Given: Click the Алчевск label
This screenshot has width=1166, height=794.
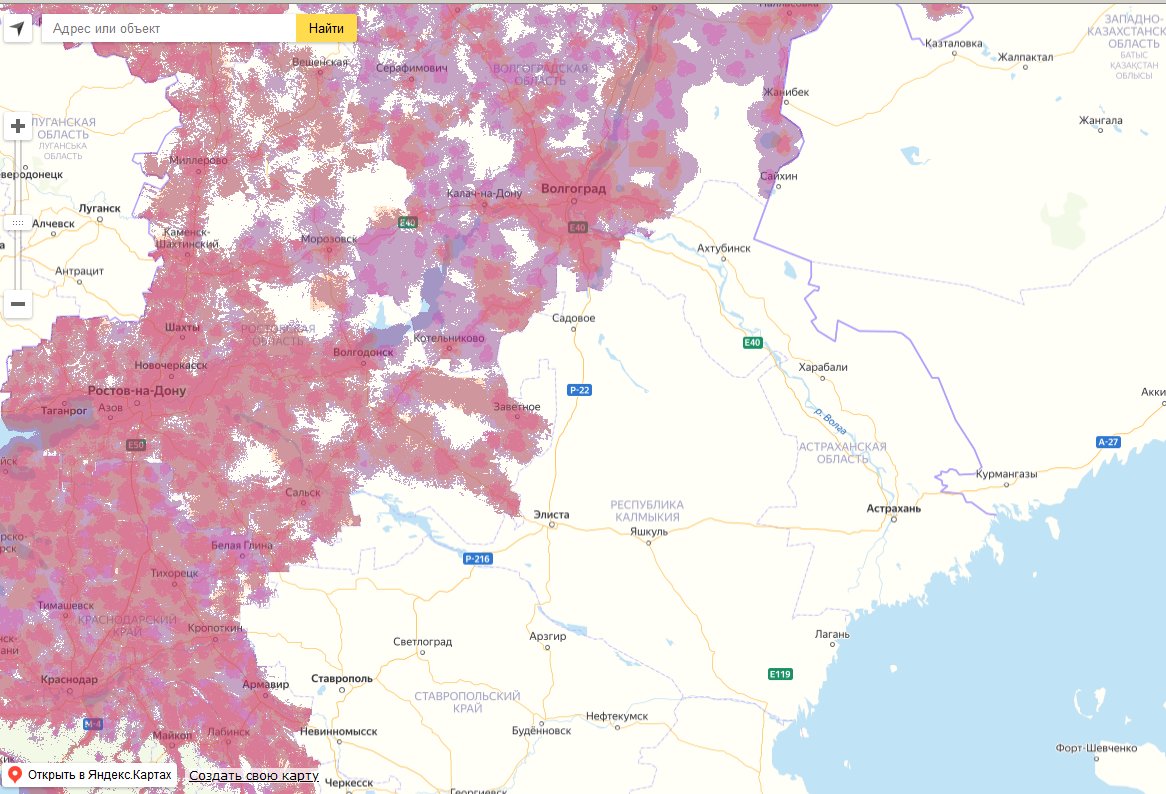Looking at the screenshot, I should [x=53, y=223].
